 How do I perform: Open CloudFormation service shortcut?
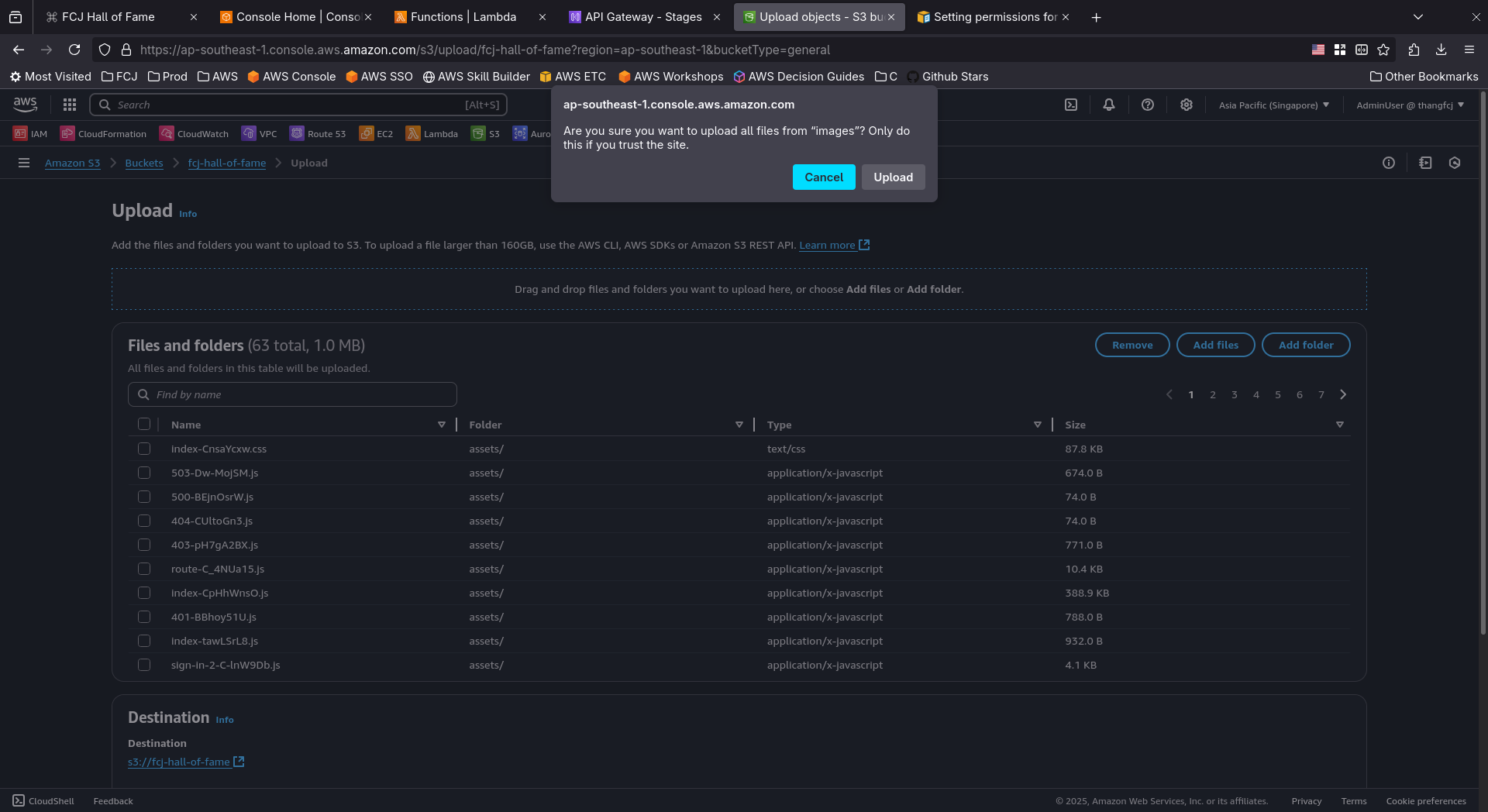pos(103,133)
